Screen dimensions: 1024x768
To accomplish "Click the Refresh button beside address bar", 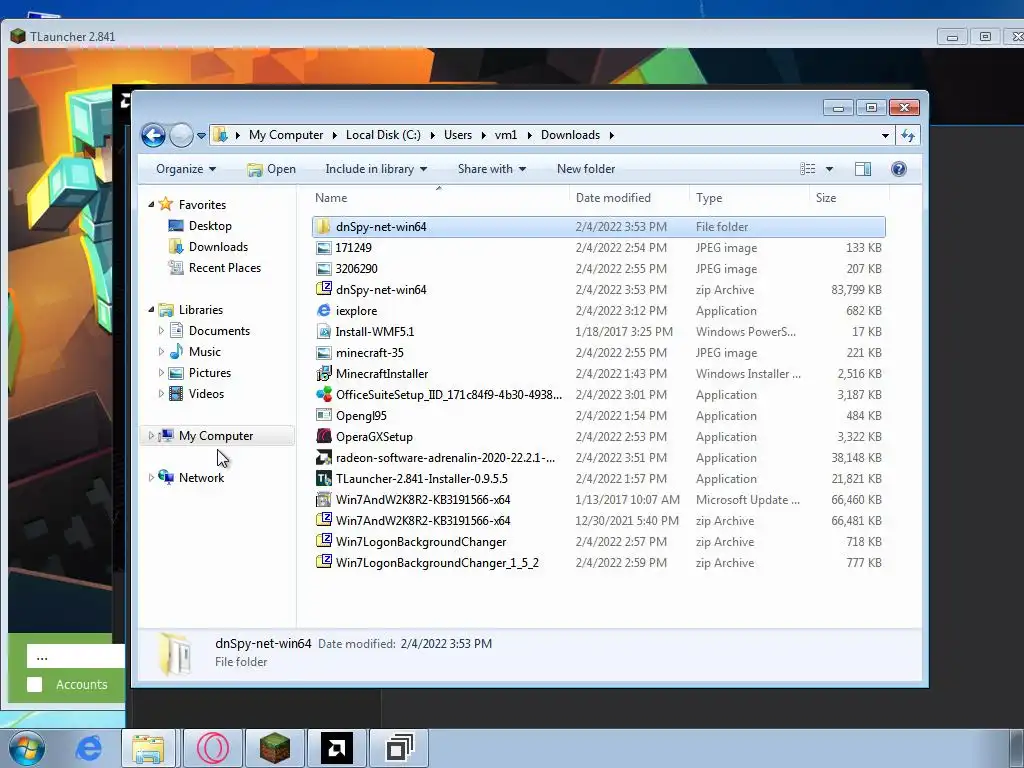I will (x=908, y=135).
